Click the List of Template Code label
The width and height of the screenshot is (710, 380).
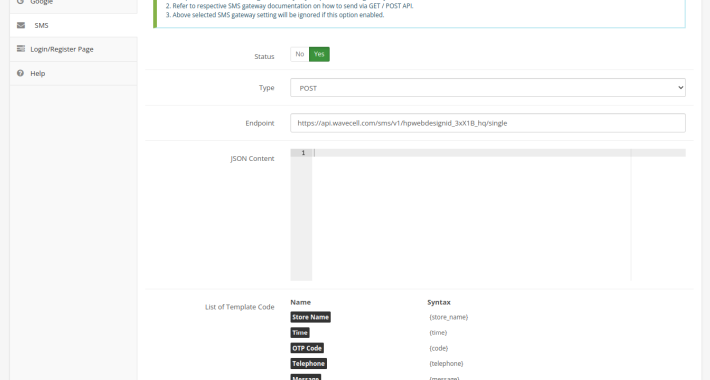tap(240, 307)
